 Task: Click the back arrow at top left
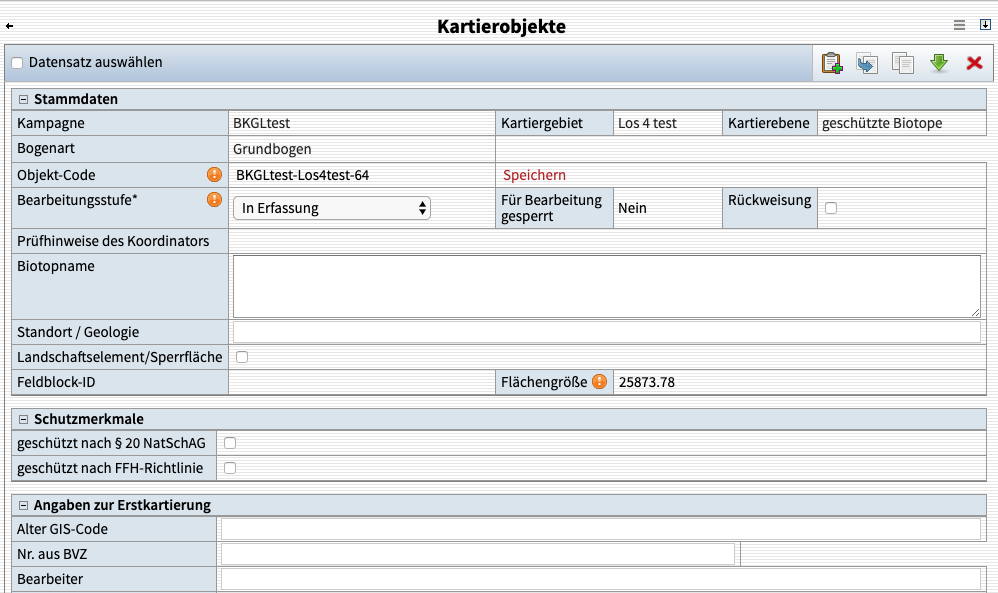point(10,26)
